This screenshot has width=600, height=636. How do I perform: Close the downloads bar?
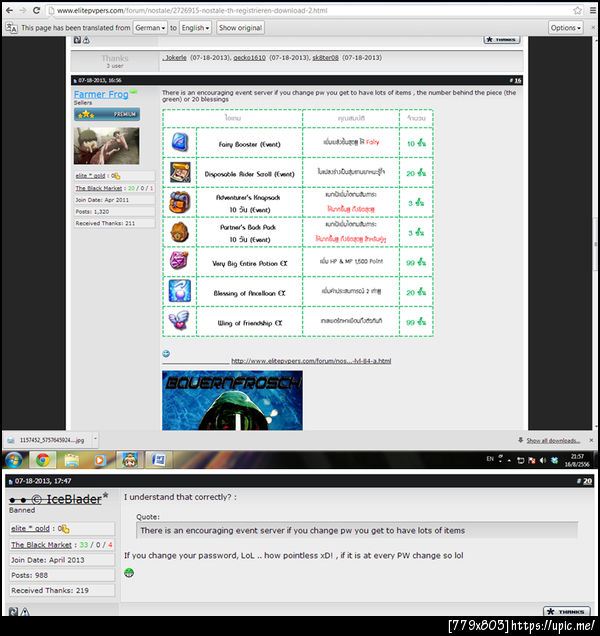(x=591, y=440)
